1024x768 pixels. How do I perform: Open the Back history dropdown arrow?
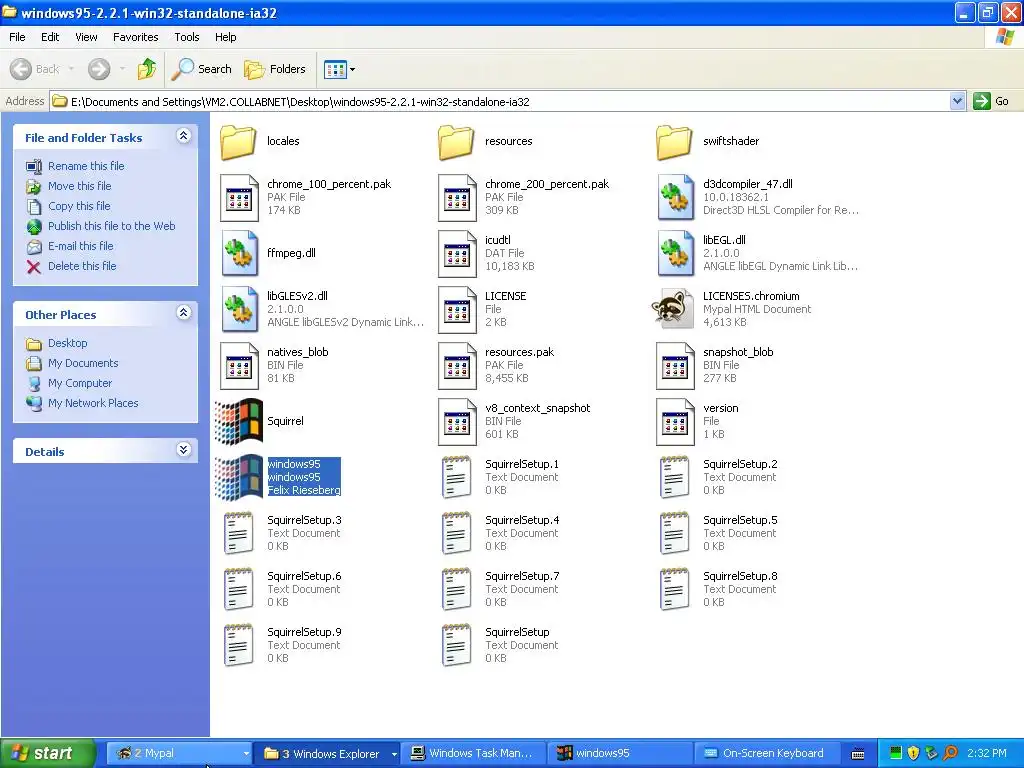coord(71,69)
